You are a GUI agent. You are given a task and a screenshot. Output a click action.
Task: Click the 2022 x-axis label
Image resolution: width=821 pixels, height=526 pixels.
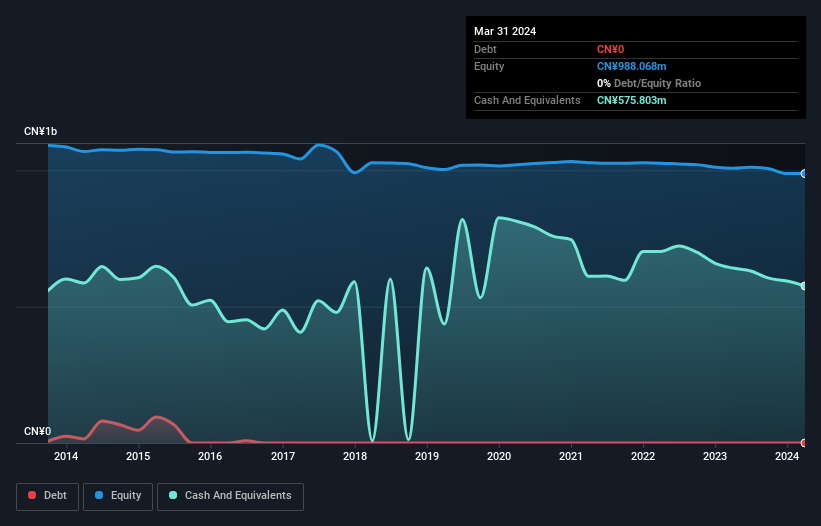(643, 456)
